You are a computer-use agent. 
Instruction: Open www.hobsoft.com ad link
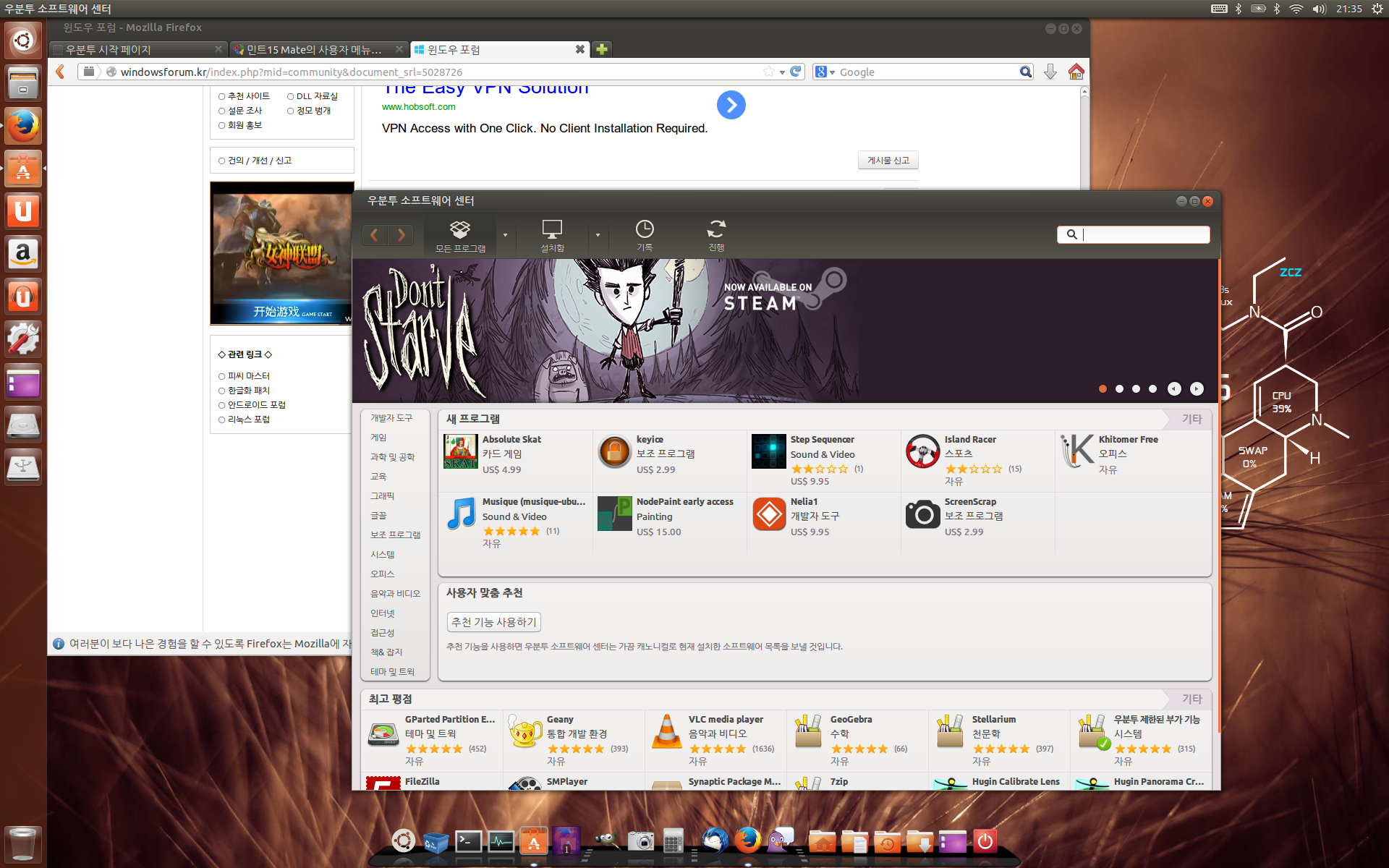click(x=418, y=106)
